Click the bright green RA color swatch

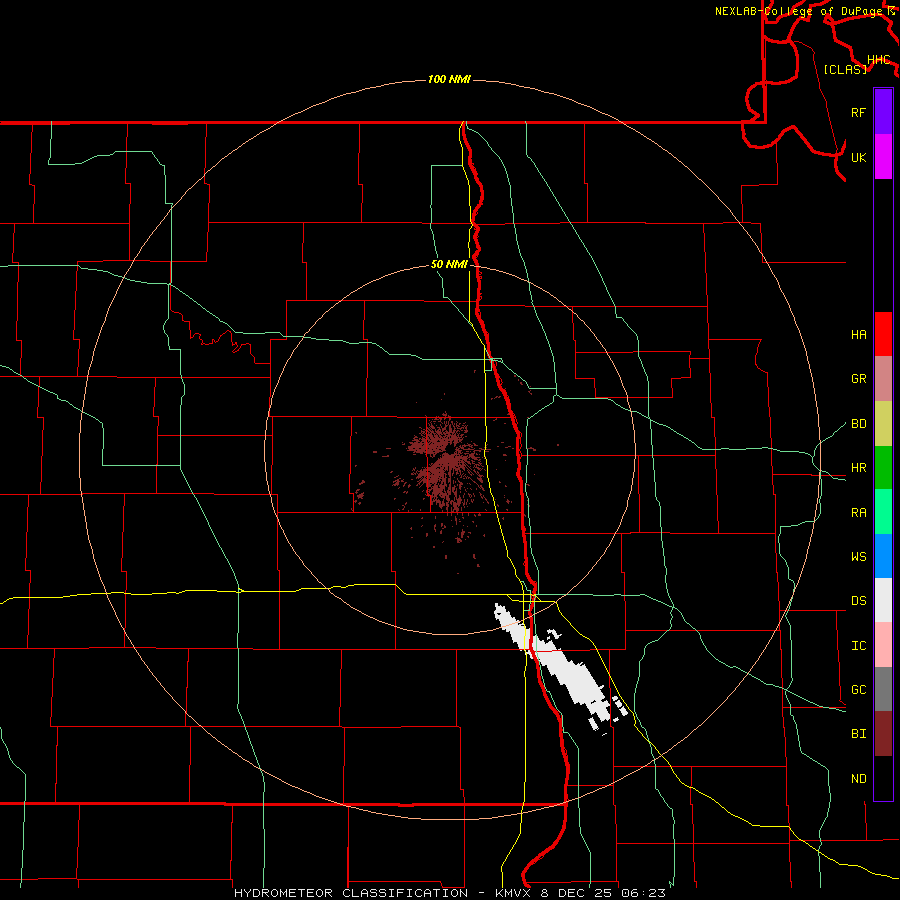[883, 512]
